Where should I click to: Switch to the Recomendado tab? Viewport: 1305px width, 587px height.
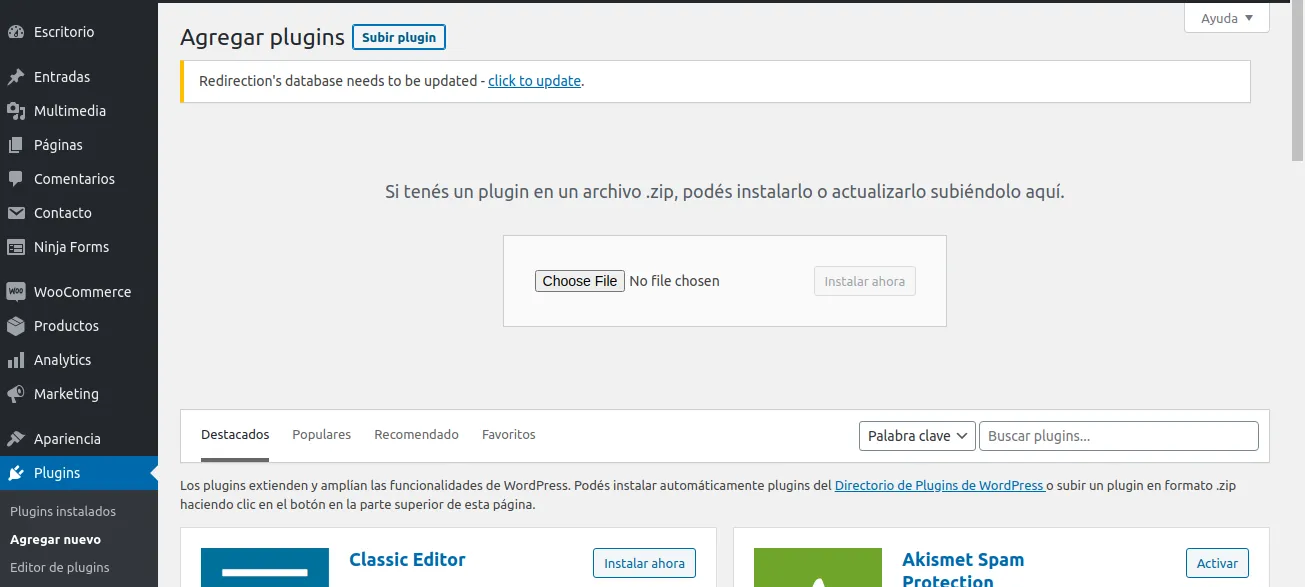[x=416, y=435]
